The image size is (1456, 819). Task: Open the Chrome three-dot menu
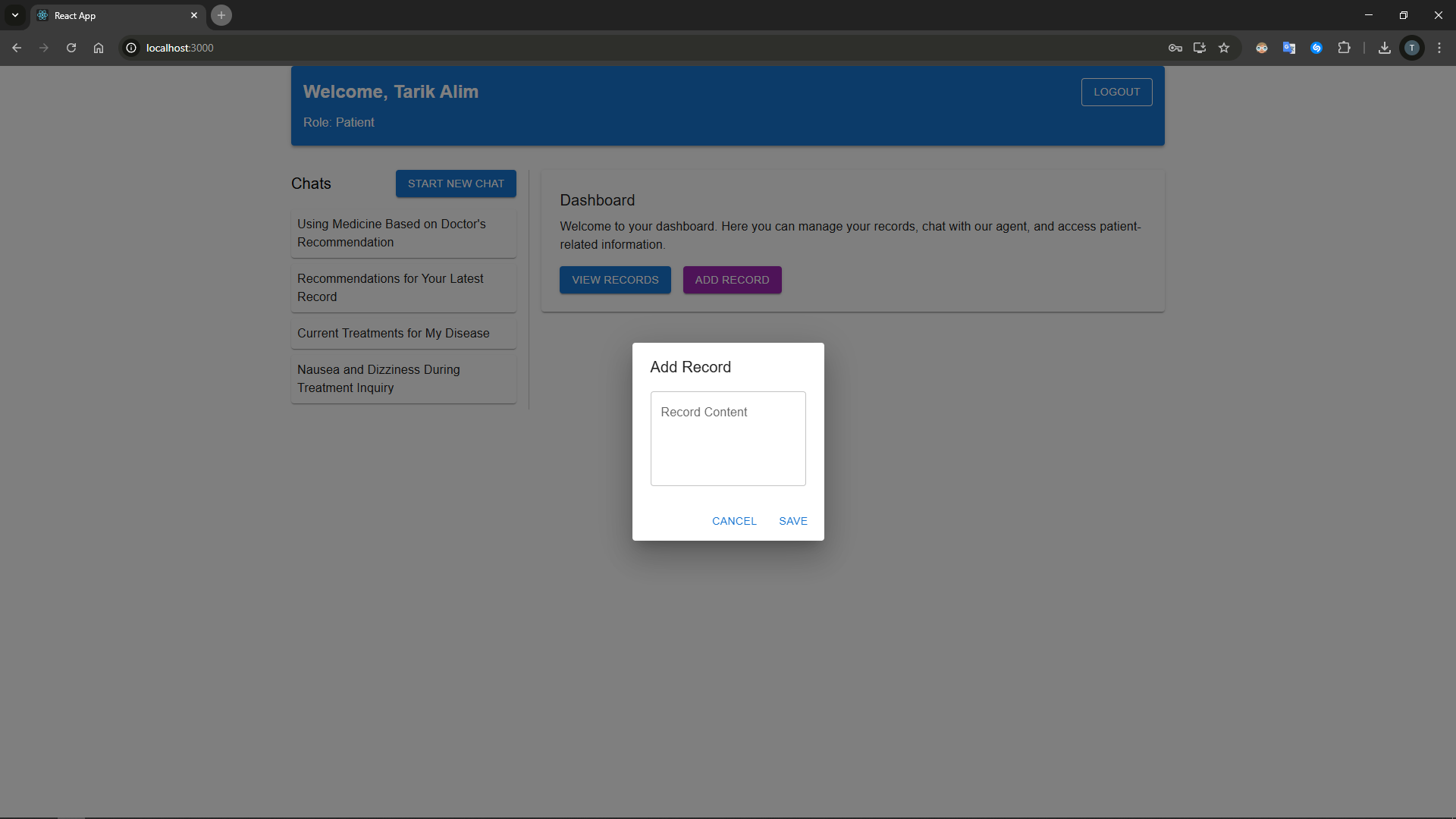click(x=1439, y=48)
